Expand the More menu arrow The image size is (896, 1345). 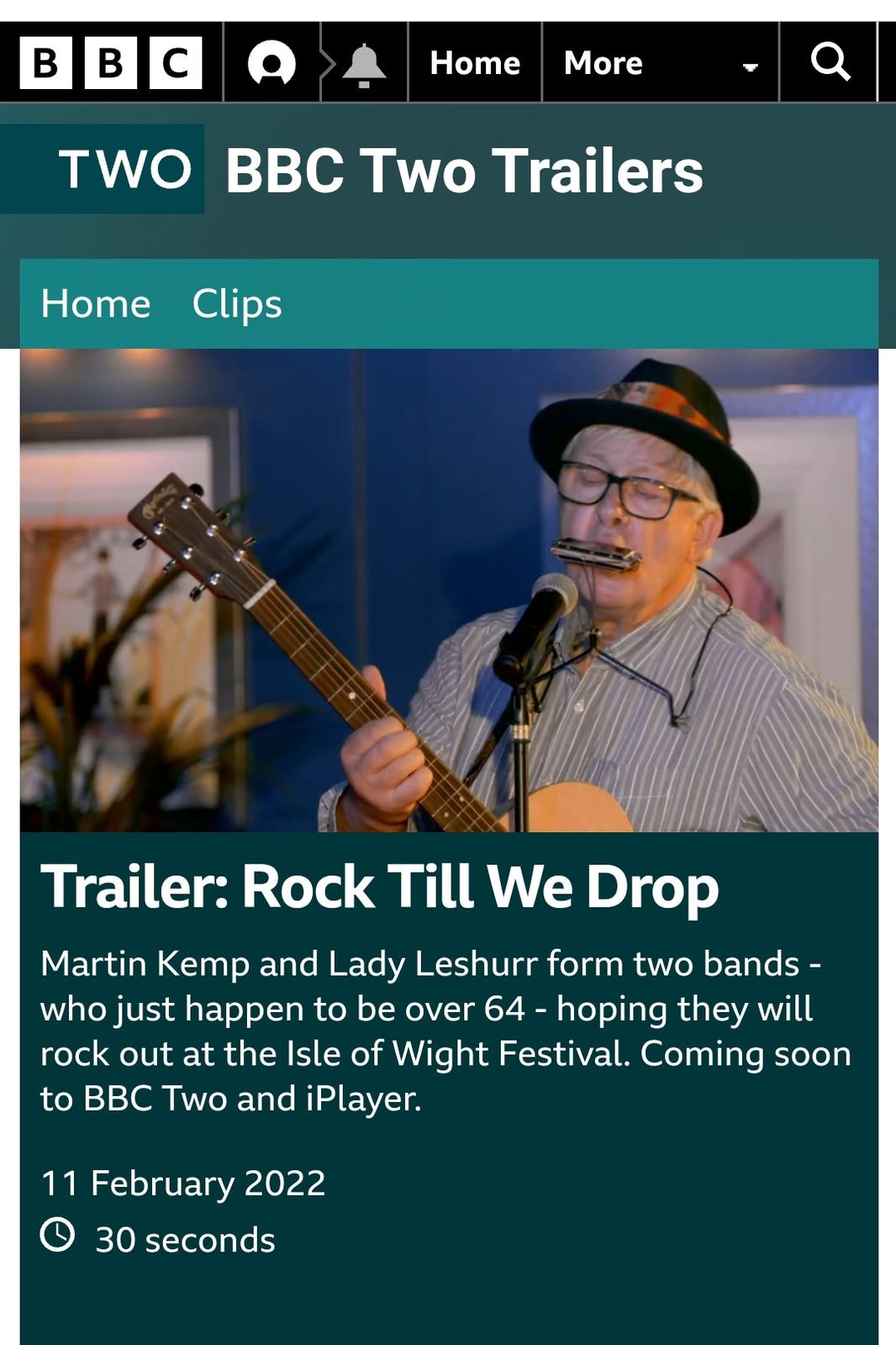[x=750, y=66]
